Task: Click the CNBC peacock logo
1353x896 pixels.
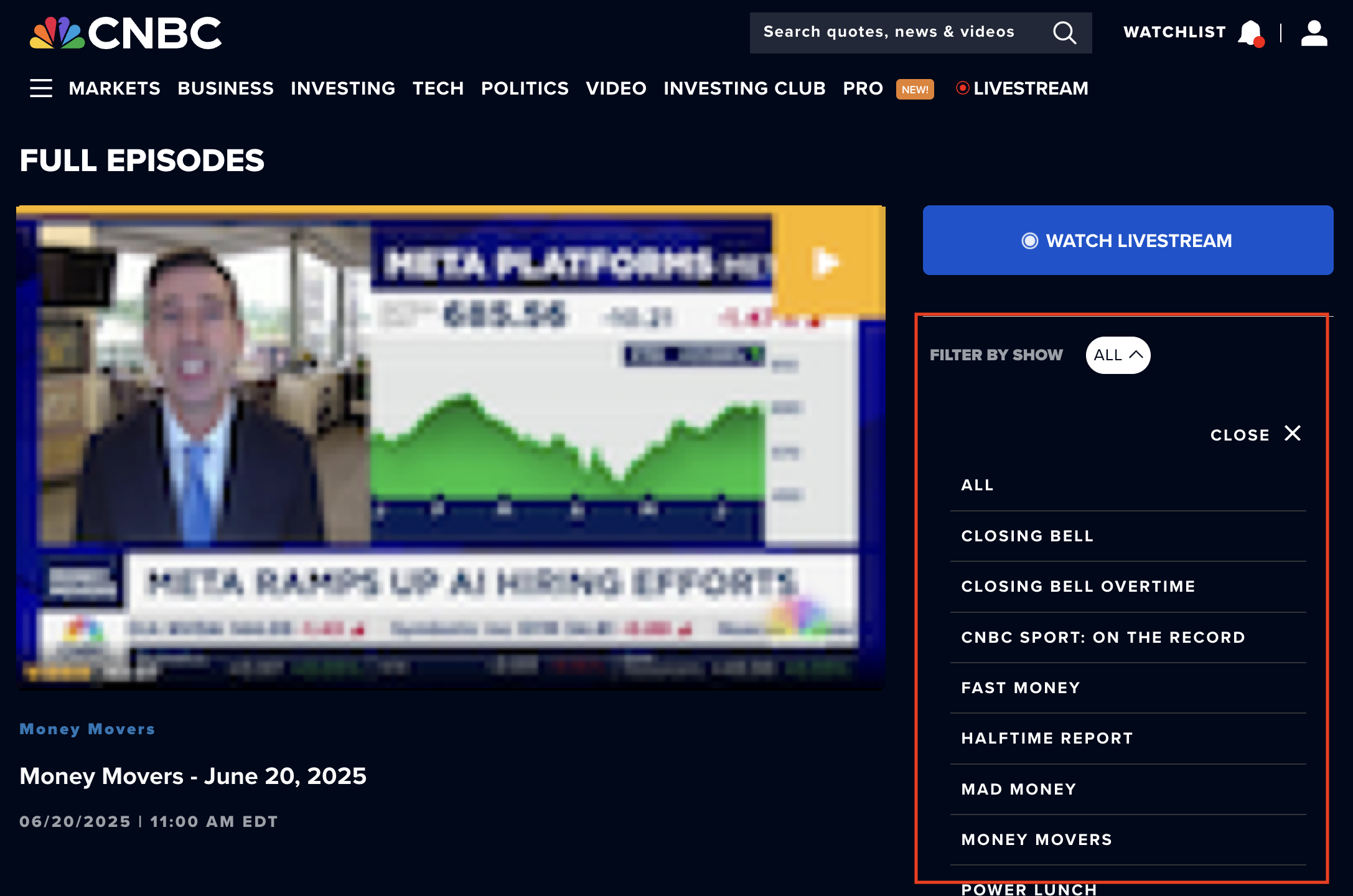Action: pos(125,33)
